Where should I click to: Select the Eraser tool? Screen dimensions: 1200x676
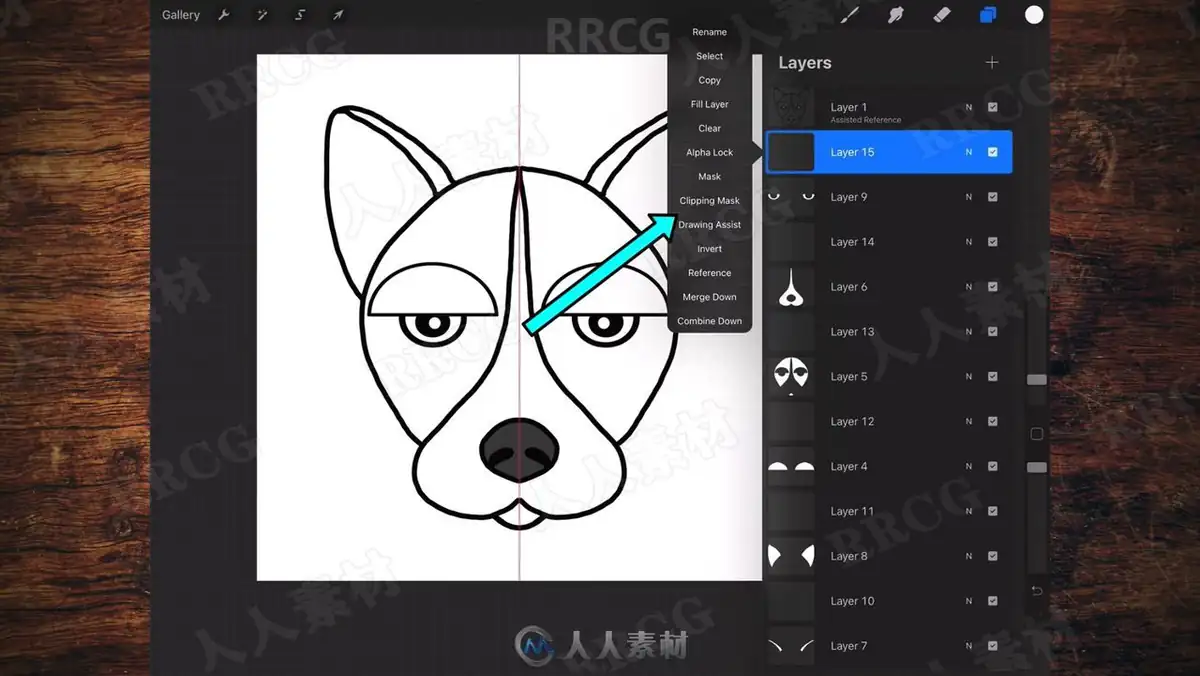pos(942,14)
